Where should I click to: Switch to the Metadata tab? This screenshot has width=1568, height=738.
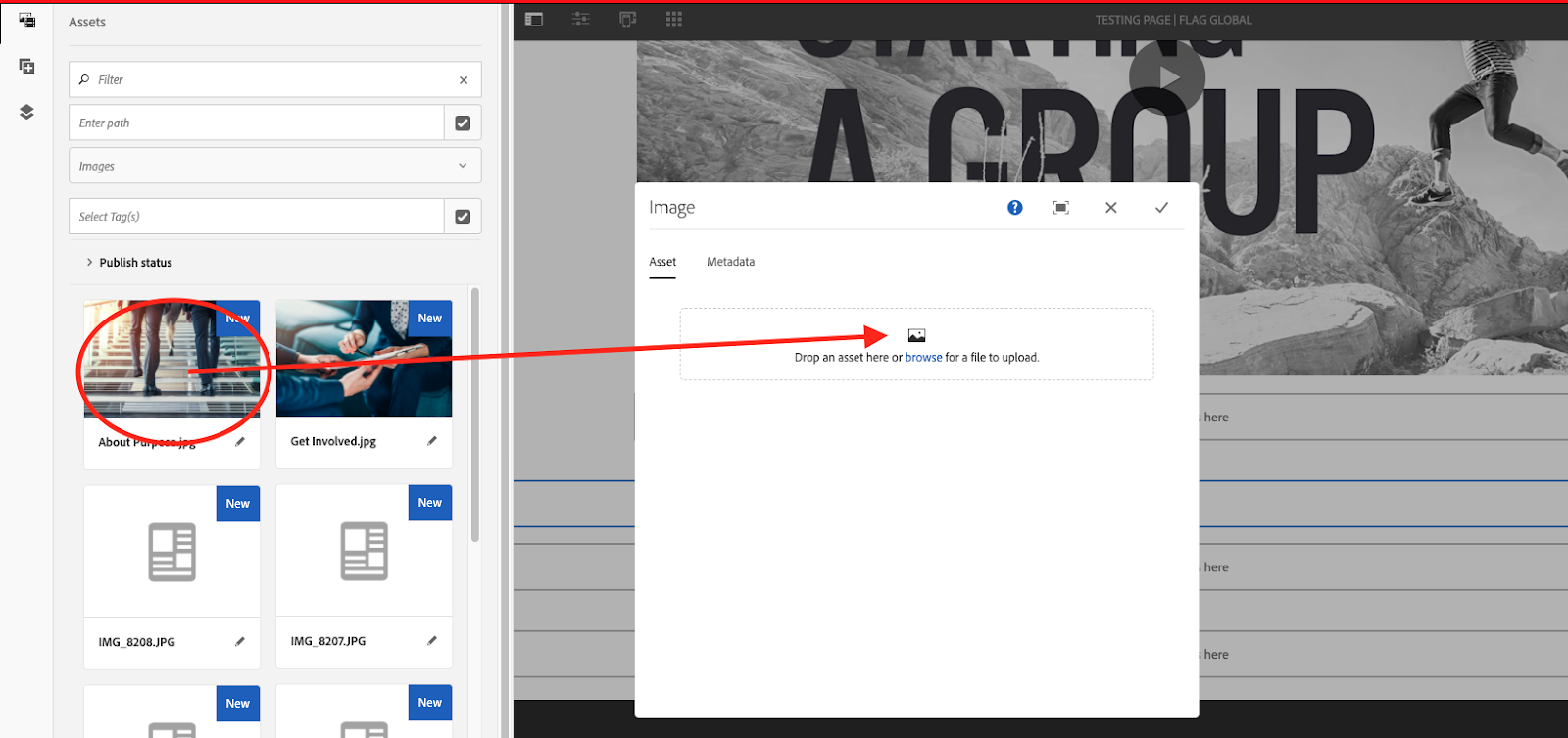click(x=731, y=262)
